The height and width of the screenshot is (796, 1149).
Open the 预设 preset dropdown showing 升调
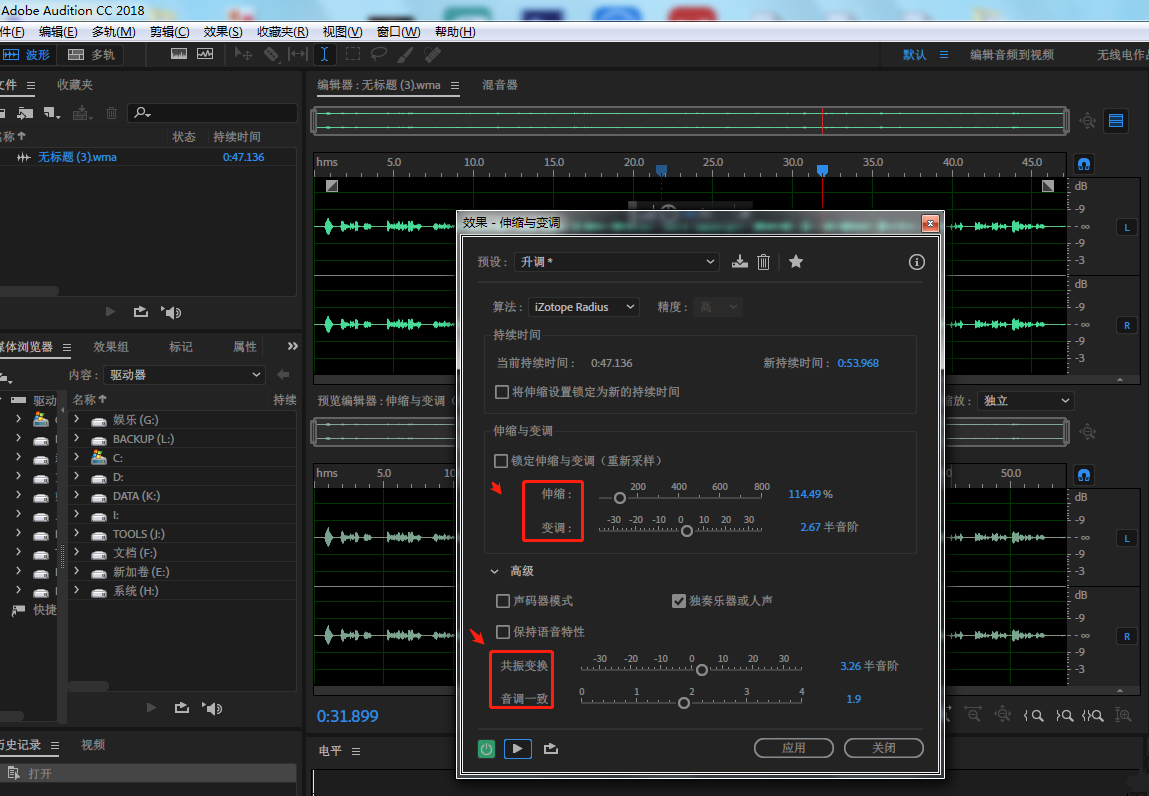(616, 262)
